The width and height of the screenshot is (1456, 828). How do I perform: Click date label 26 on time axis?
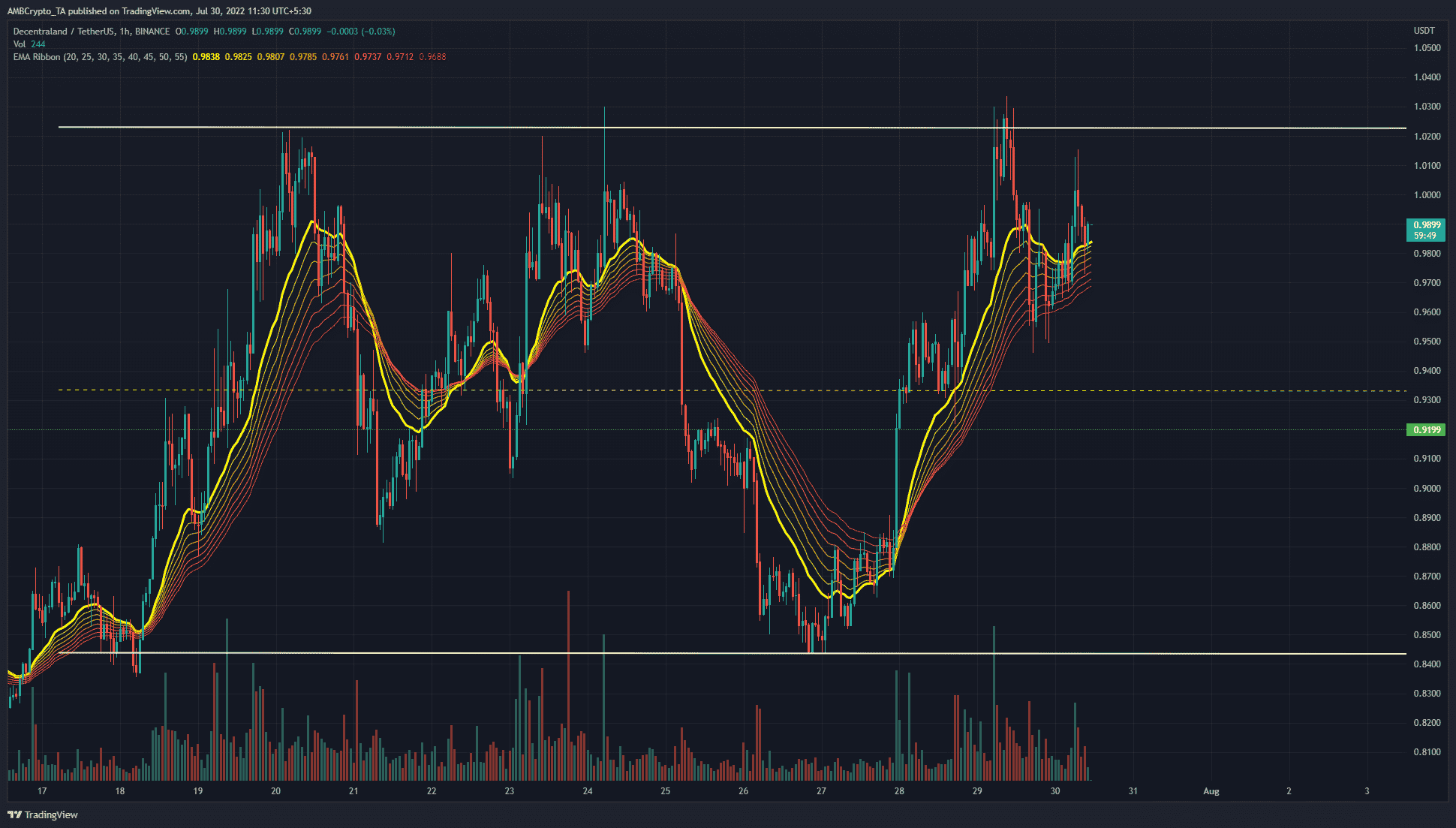pos(743,791)
